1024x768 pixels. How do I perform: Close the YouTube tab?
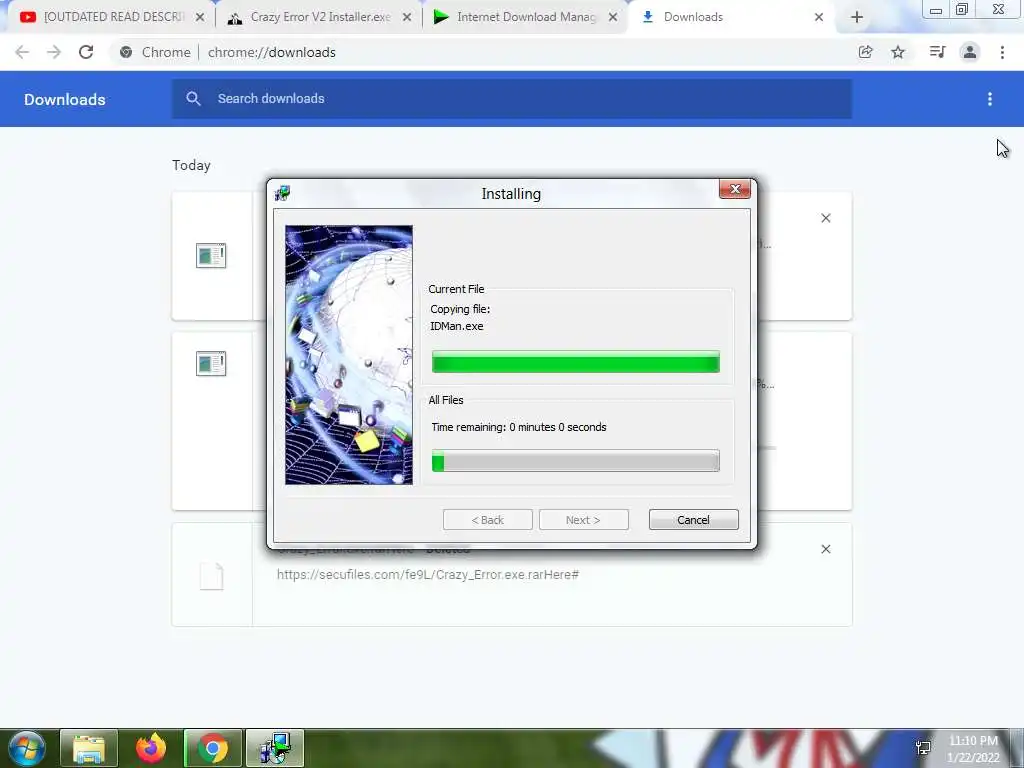click(200, 18)
